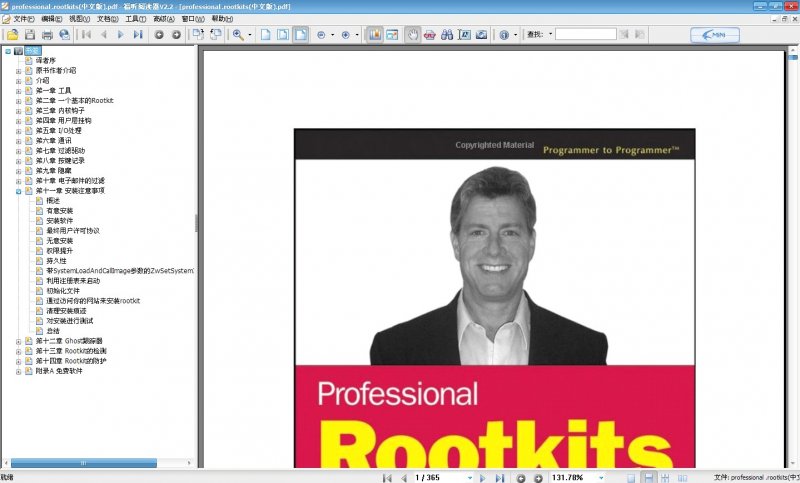
Task: Open the info icon dropdown arrow
Action: pos(515,35)
